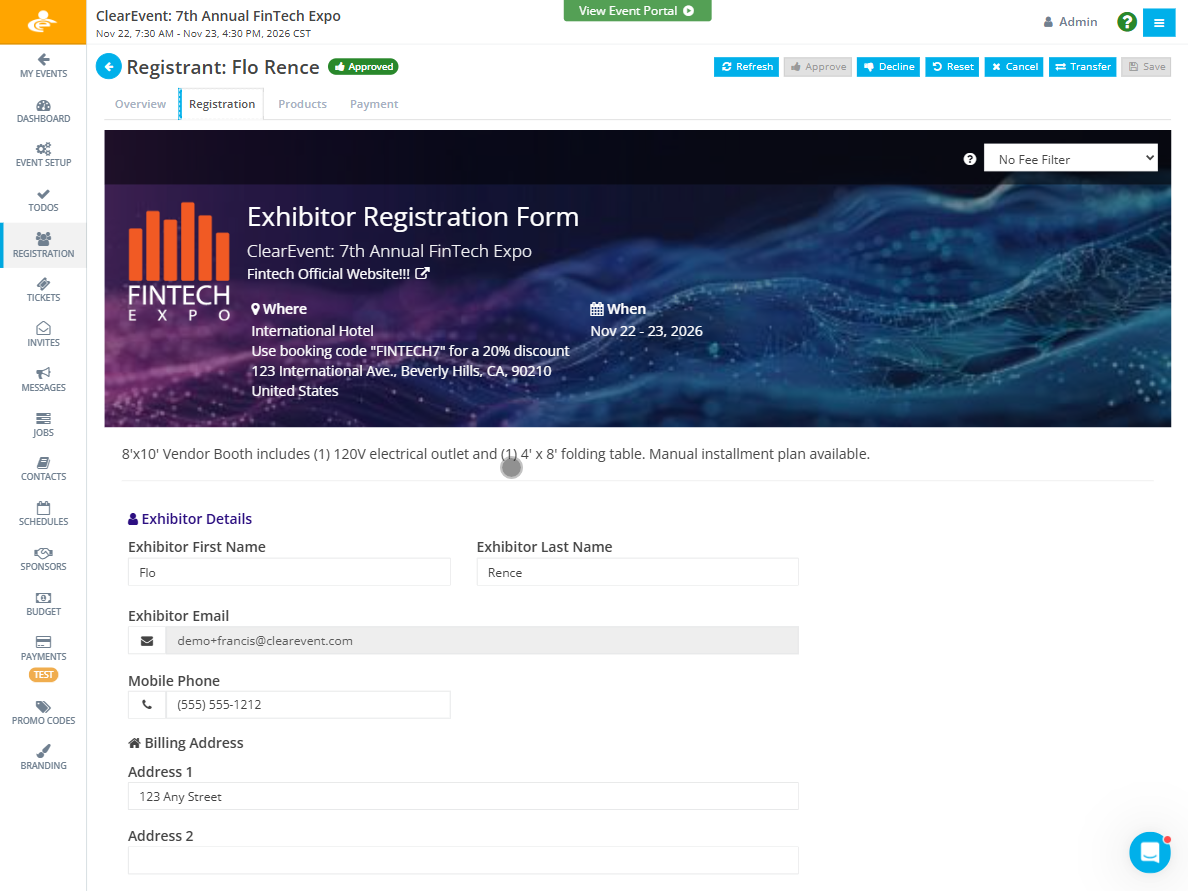Open the teal hamburger menu icon
Image resolution: width=1188 pixels, height=891 pixels.
pyautogui.click(x=1159, y=21)
